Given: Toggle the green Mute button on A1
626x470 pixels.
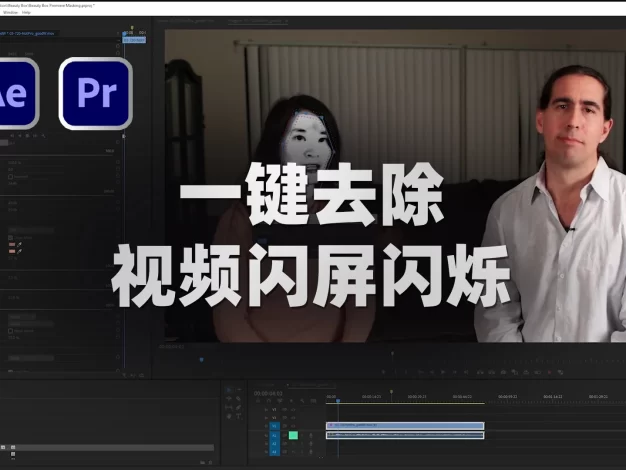Looking at the screenshot, I should tap(293, 435).
